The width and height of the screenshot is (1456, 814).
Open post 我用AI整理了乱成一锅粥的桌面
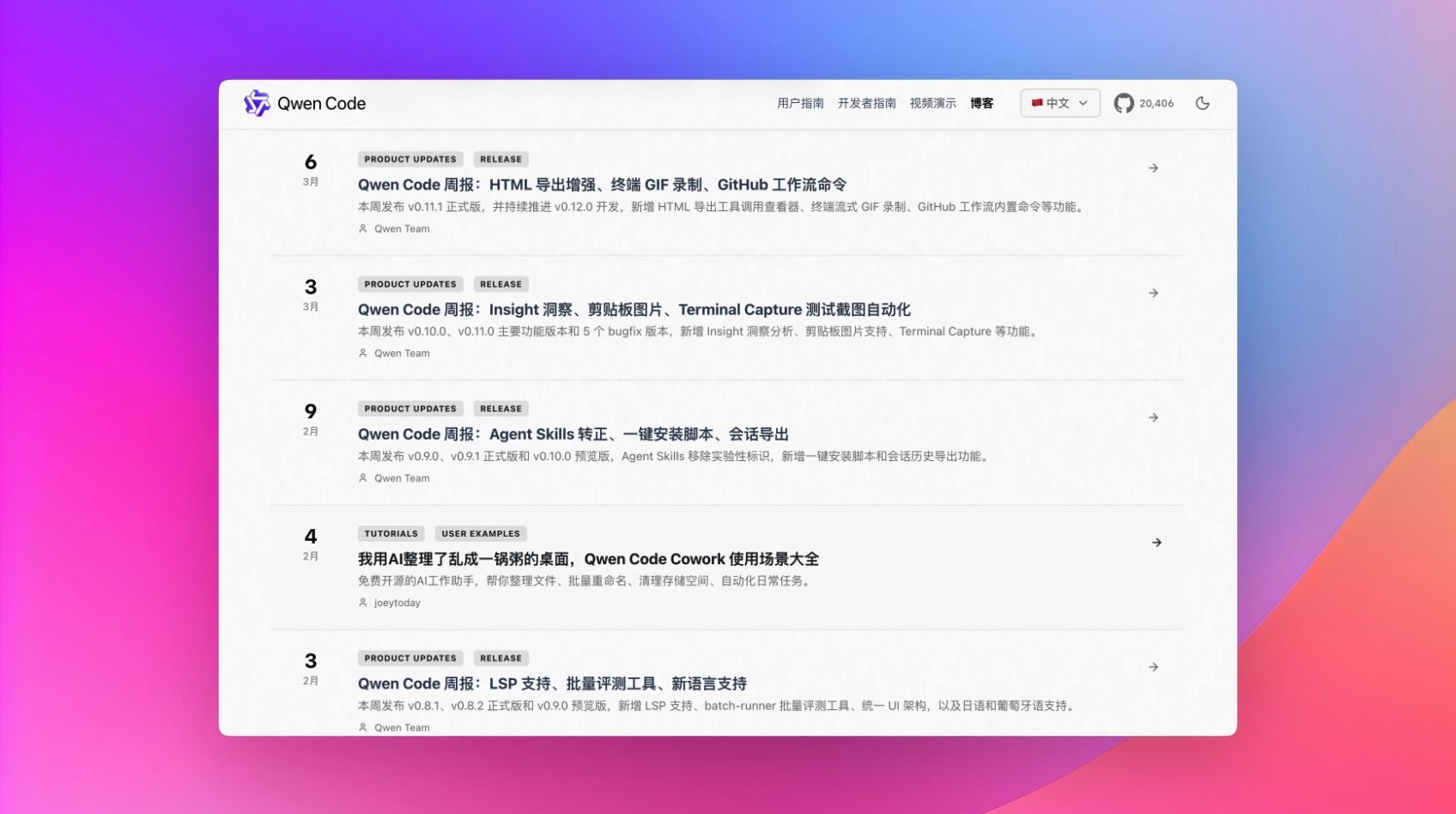point(588,559)
